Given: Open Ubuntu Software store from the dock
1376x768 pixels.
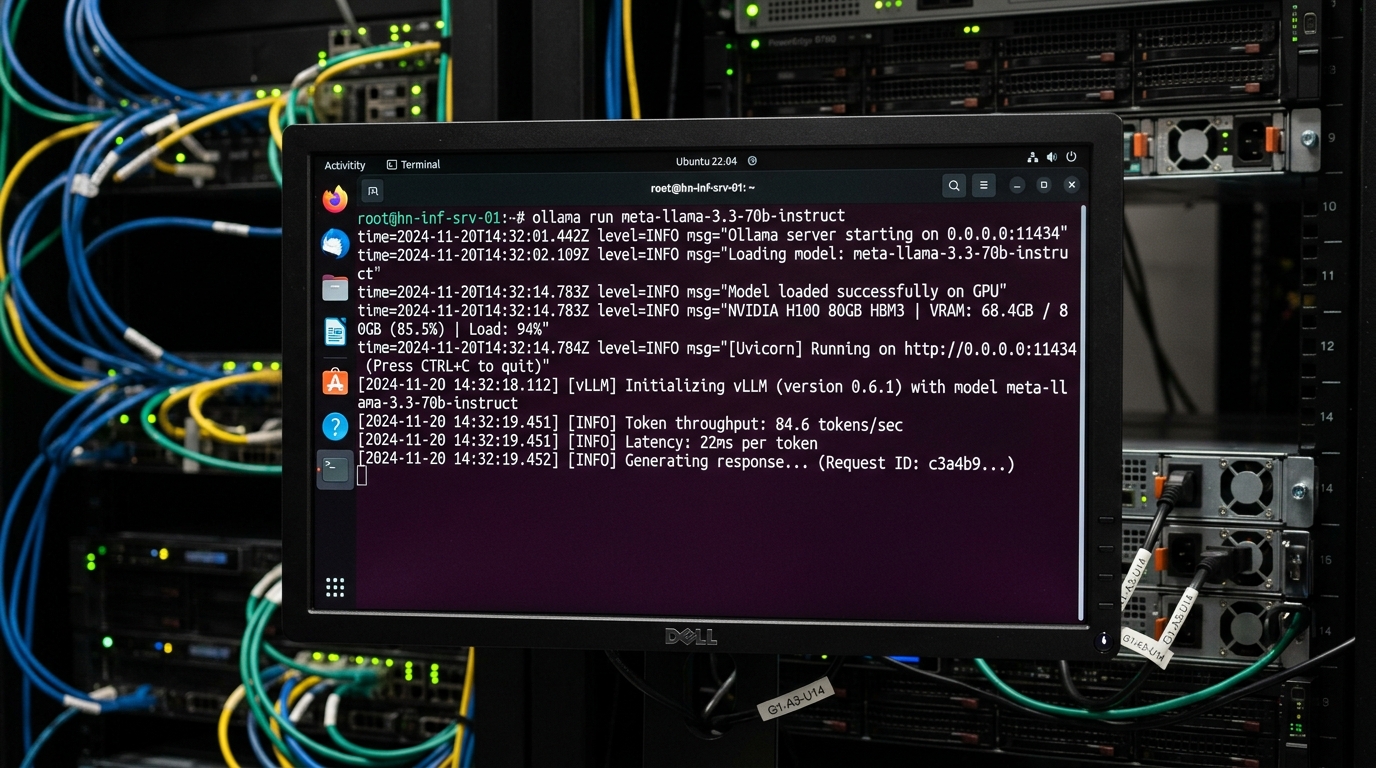Looking at the screenshot, I should point(335,381).
